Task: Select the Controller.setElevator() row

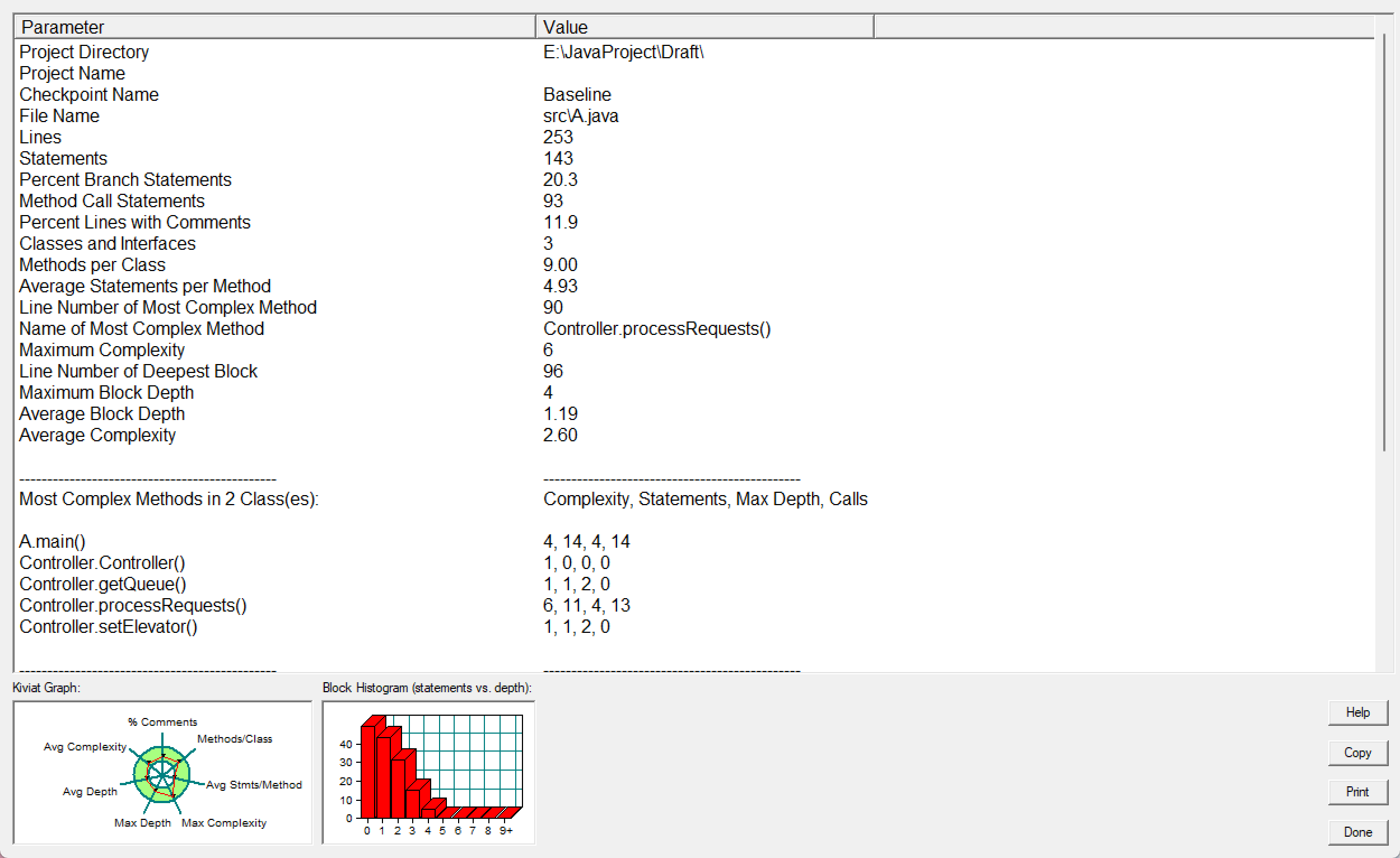Action: coord(108,627)
